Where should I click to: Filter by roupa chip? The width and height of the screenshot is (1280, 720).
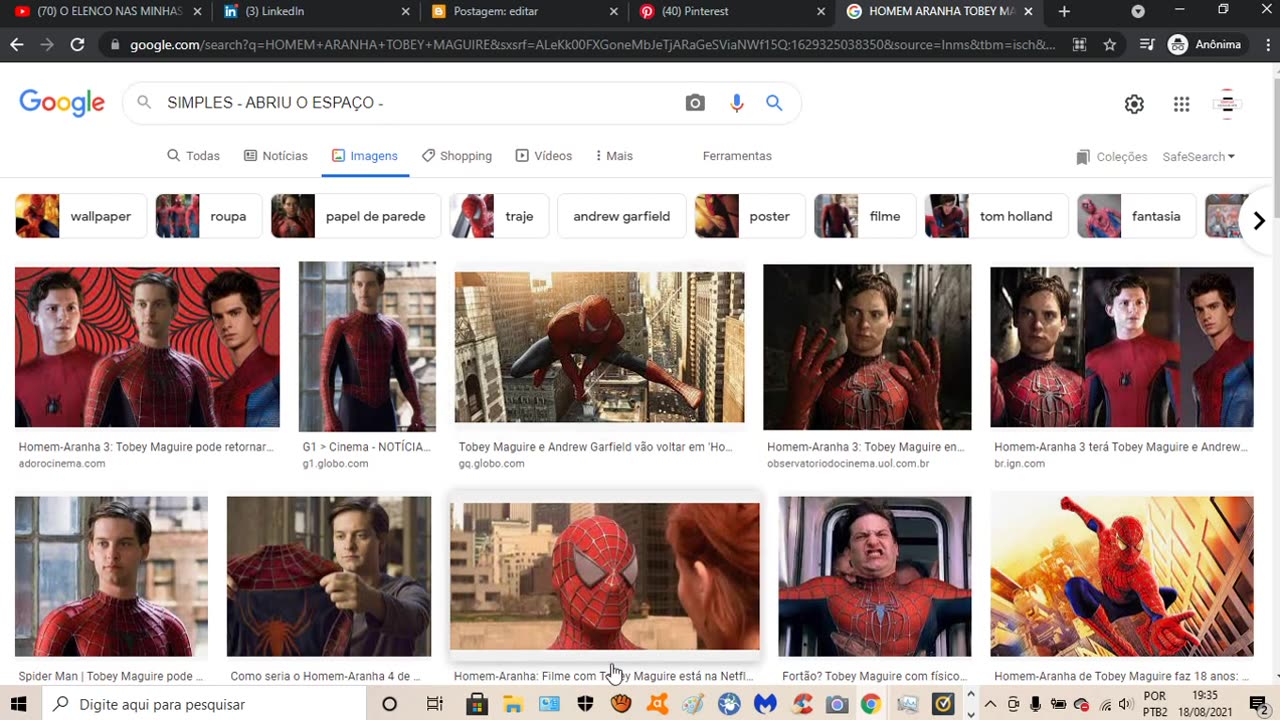(x=208, y=216)
